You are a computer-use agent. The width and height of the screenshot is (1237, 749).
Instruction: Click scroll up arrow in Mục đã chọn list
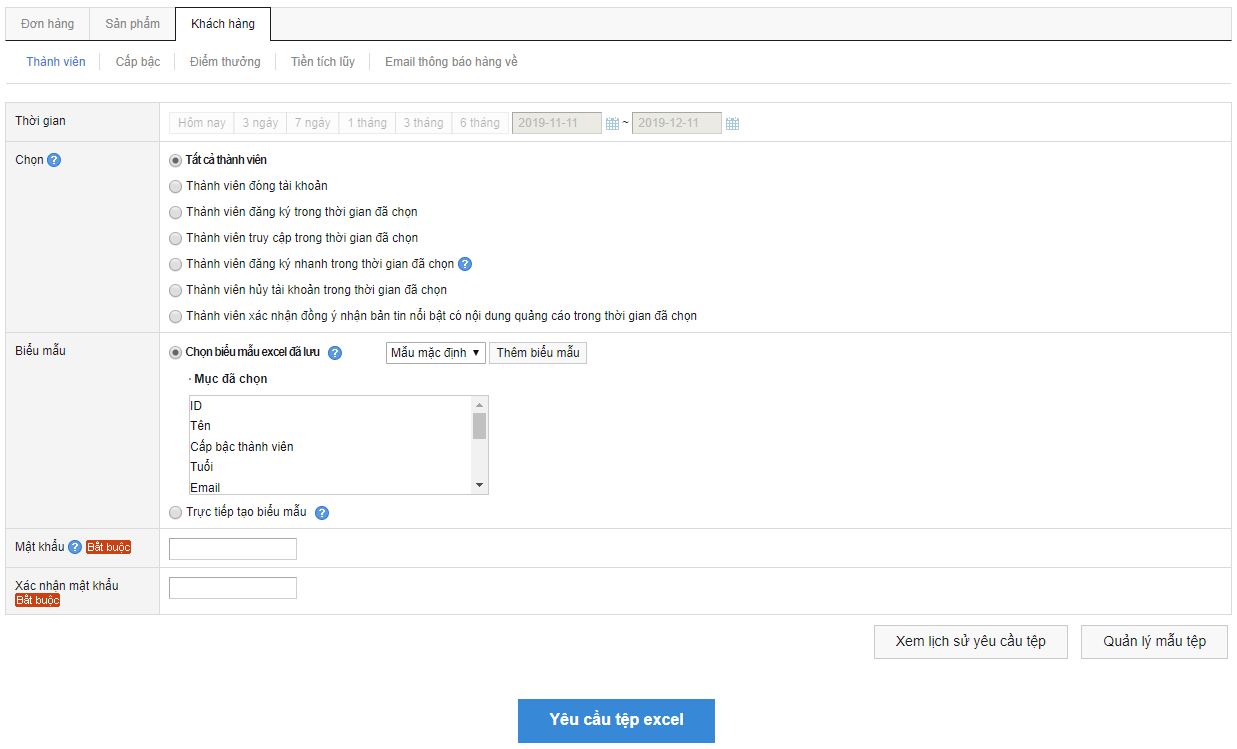(480, 404)
